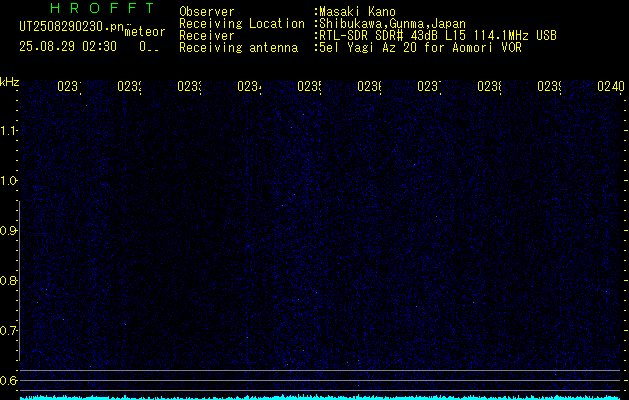The width and height of the screenshot is (629, 400).
Task: Click the 0238 time marker
Action: pyautogui.click(x=489, y=86)
